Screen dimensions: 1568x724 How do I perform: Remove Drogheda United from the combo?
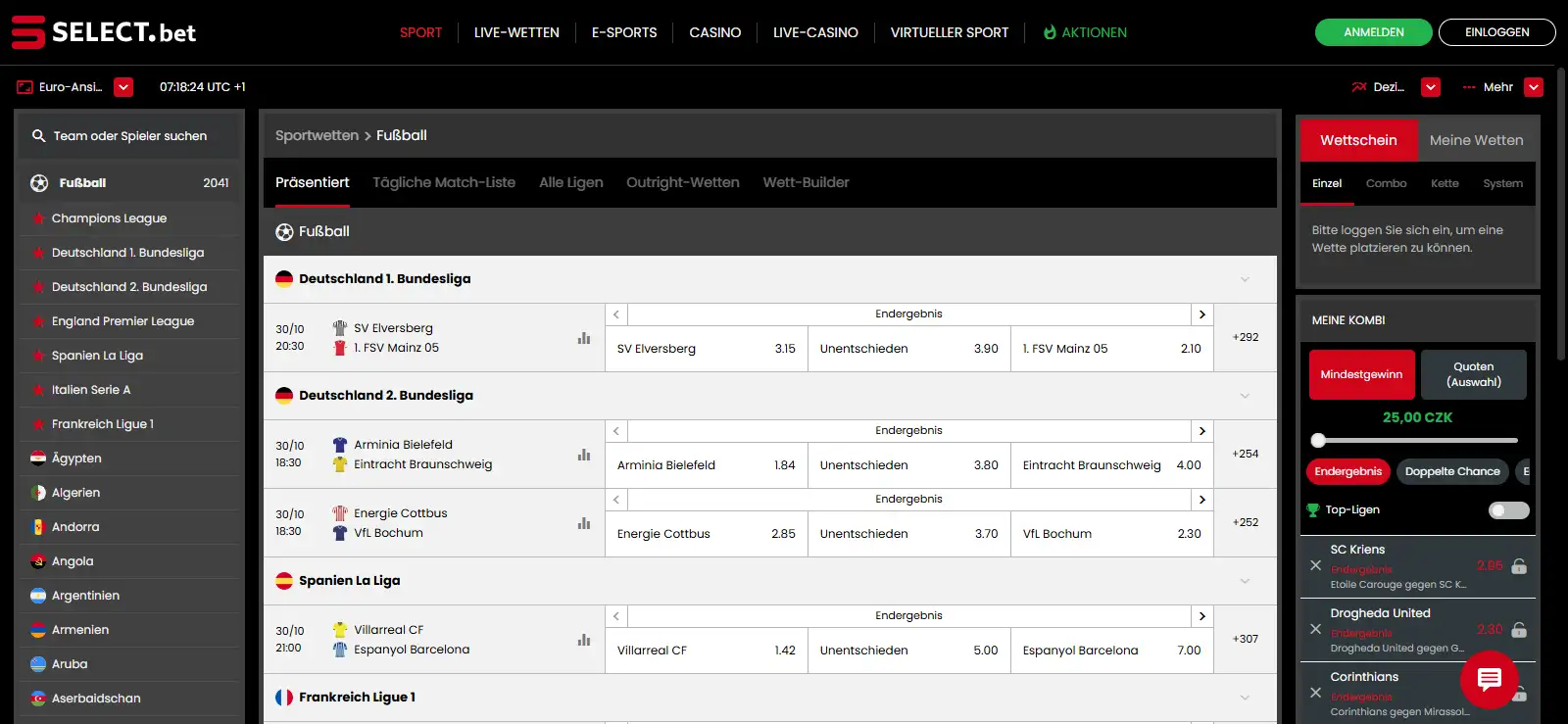click(x=1315, y=629)
